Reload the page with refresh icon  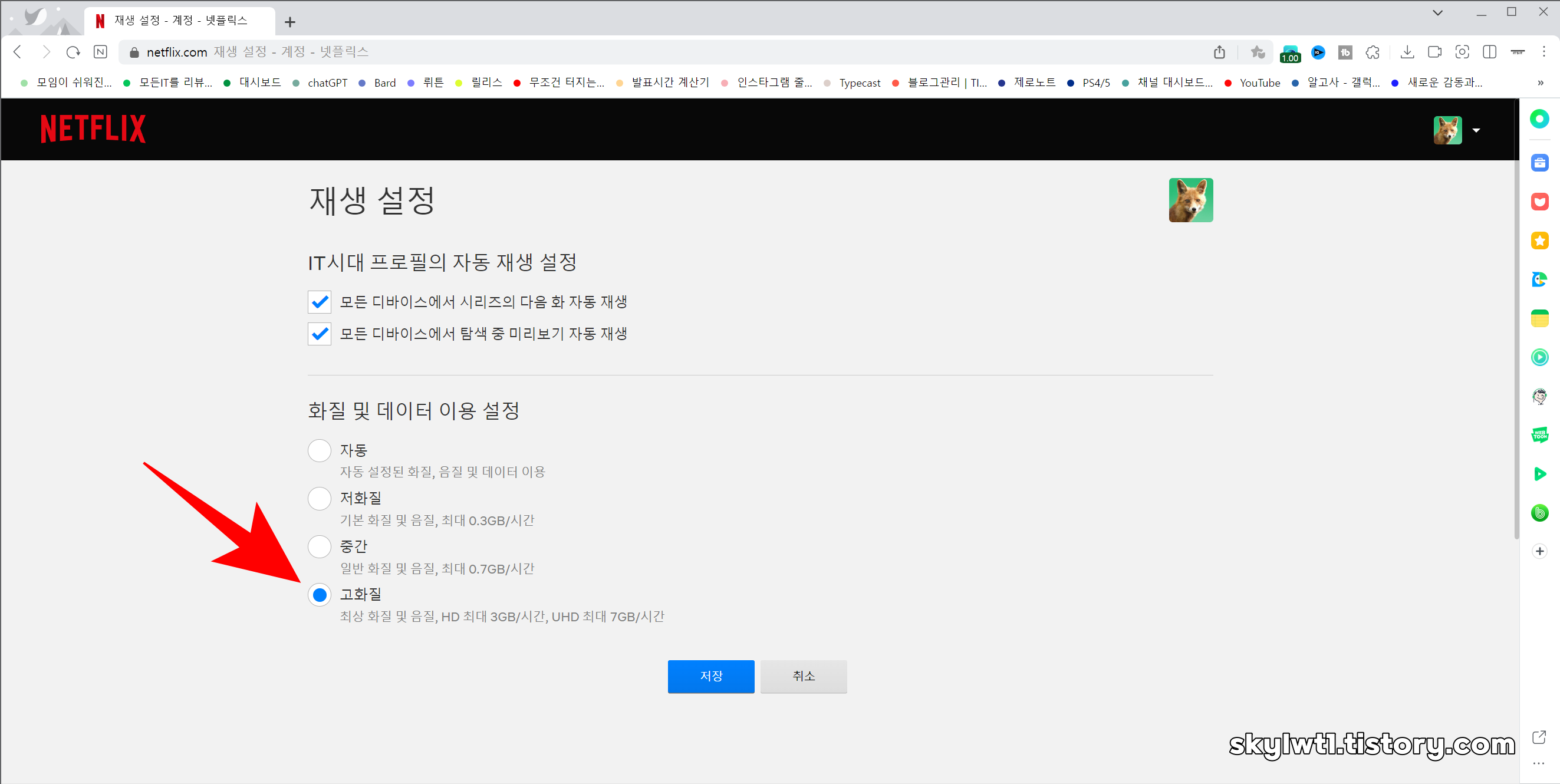point(73,52)
